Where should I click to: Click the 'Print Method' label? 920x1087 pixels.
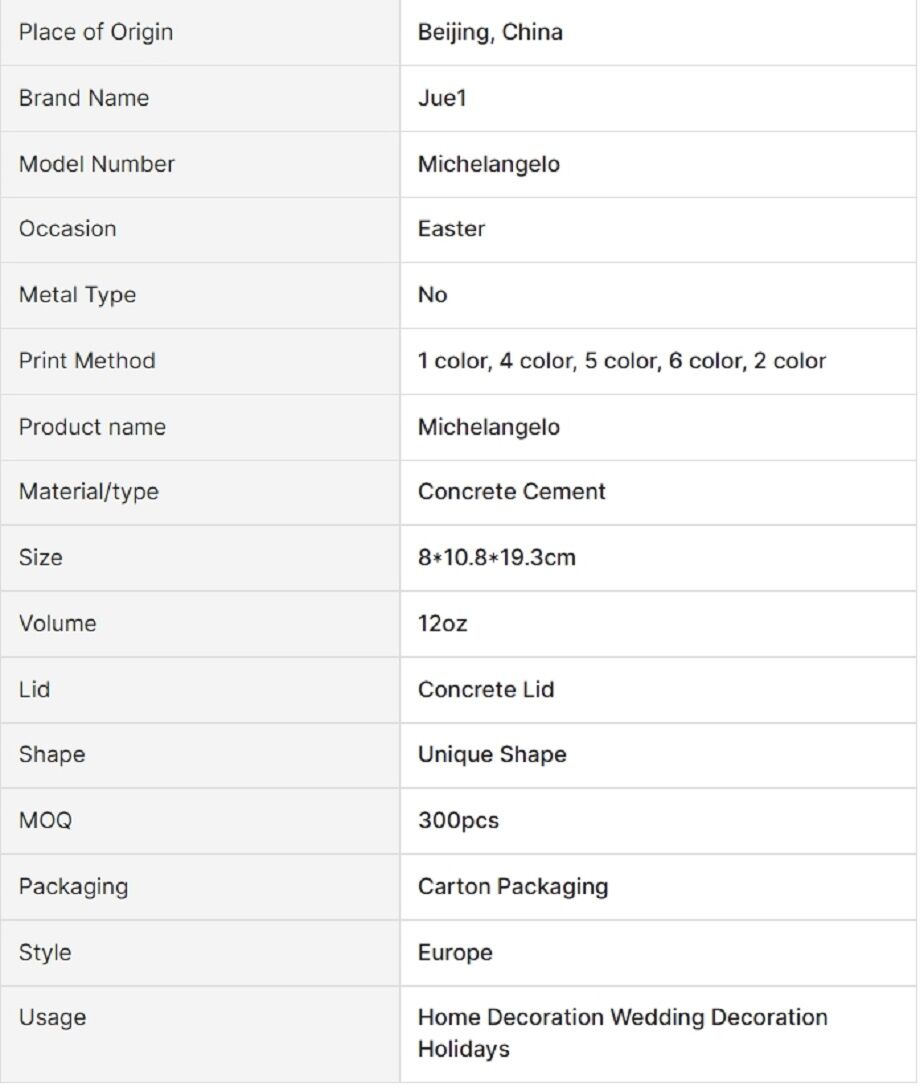pyautogui.click(x=87, y=361)
